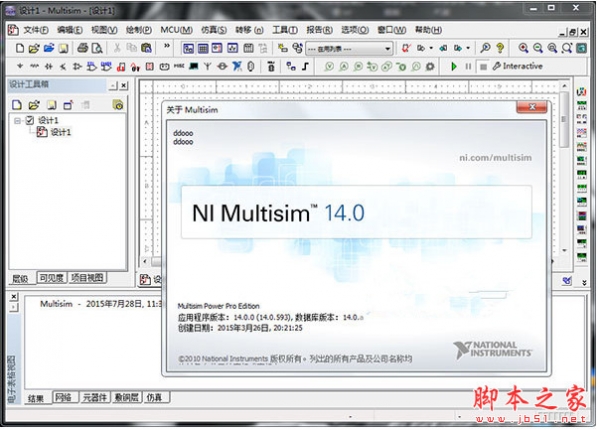Zoom in on the schematic
Image resolution: width=600 pixels, height=430 pixels.
523,48
